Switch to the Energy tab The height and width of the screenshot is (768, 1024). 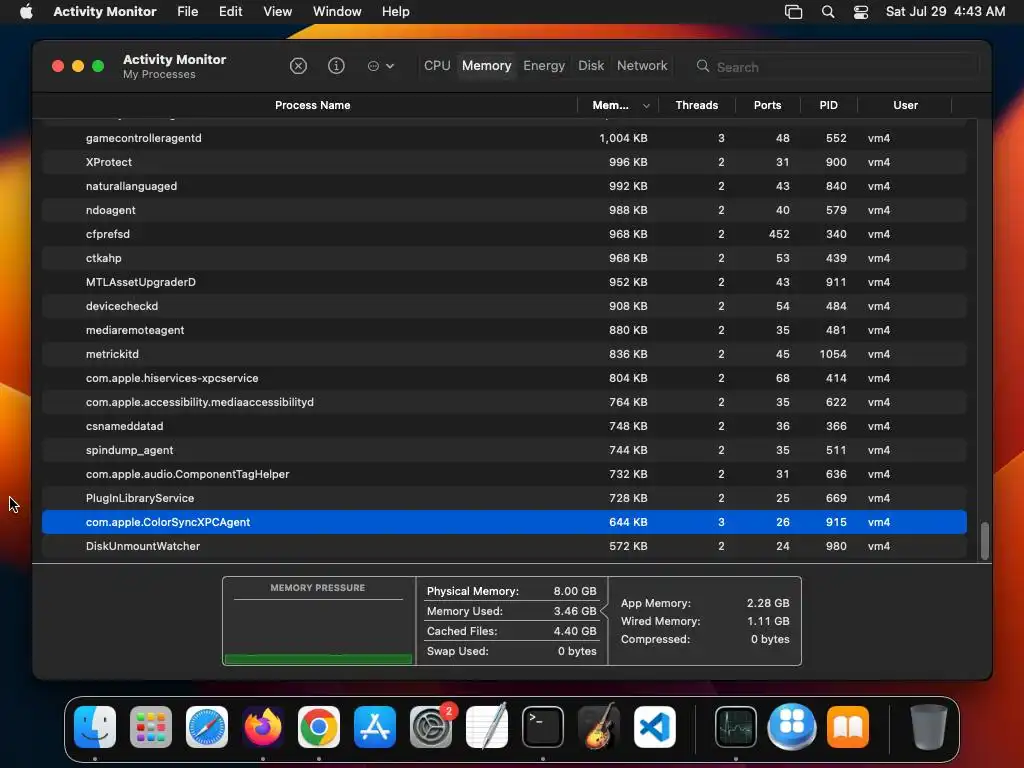[x=544, y=66]
